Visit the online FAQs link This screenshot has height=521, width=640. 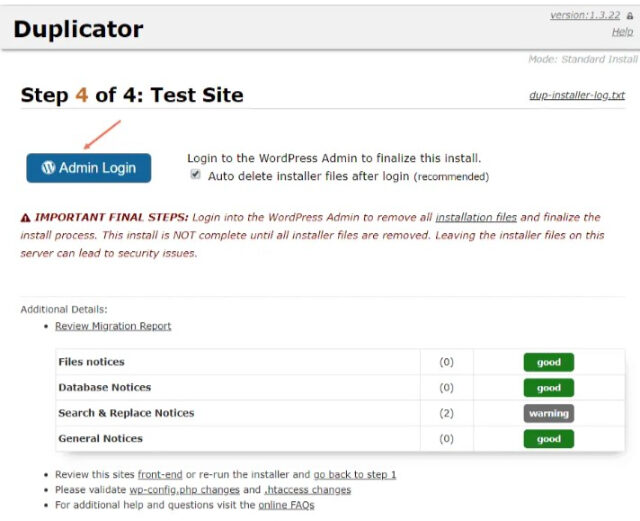pyautogui.click(x=286, y=505)
